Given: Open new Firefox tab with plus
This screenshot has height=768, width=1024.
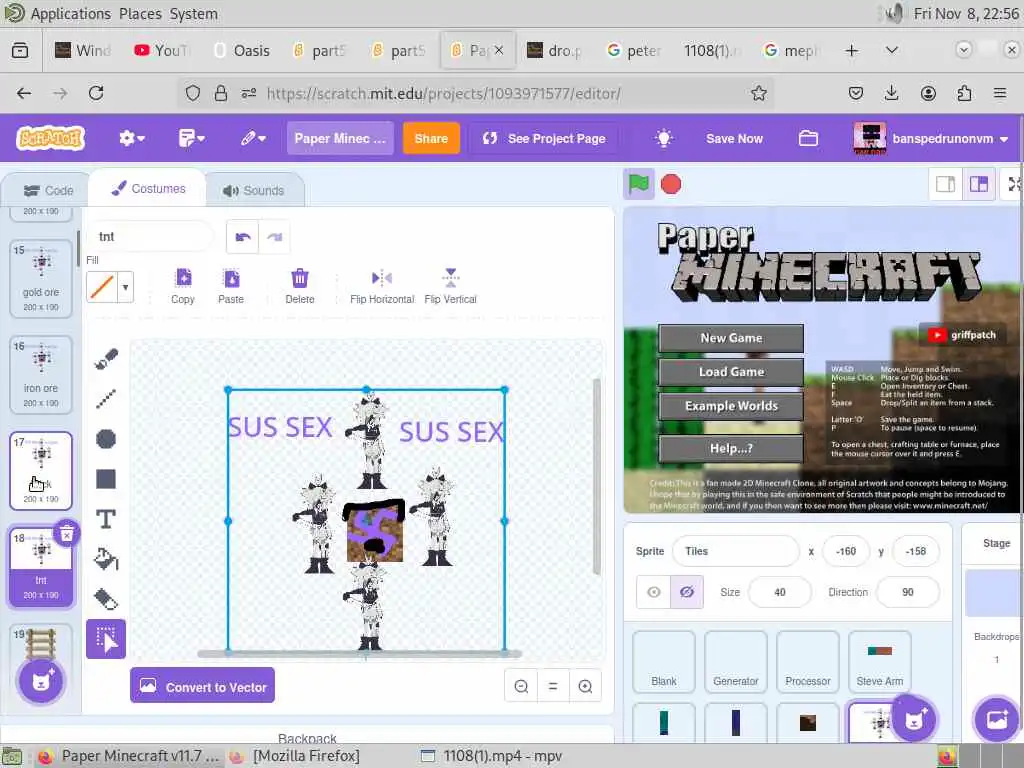Looking at the screenshot, I should (852, 50).
